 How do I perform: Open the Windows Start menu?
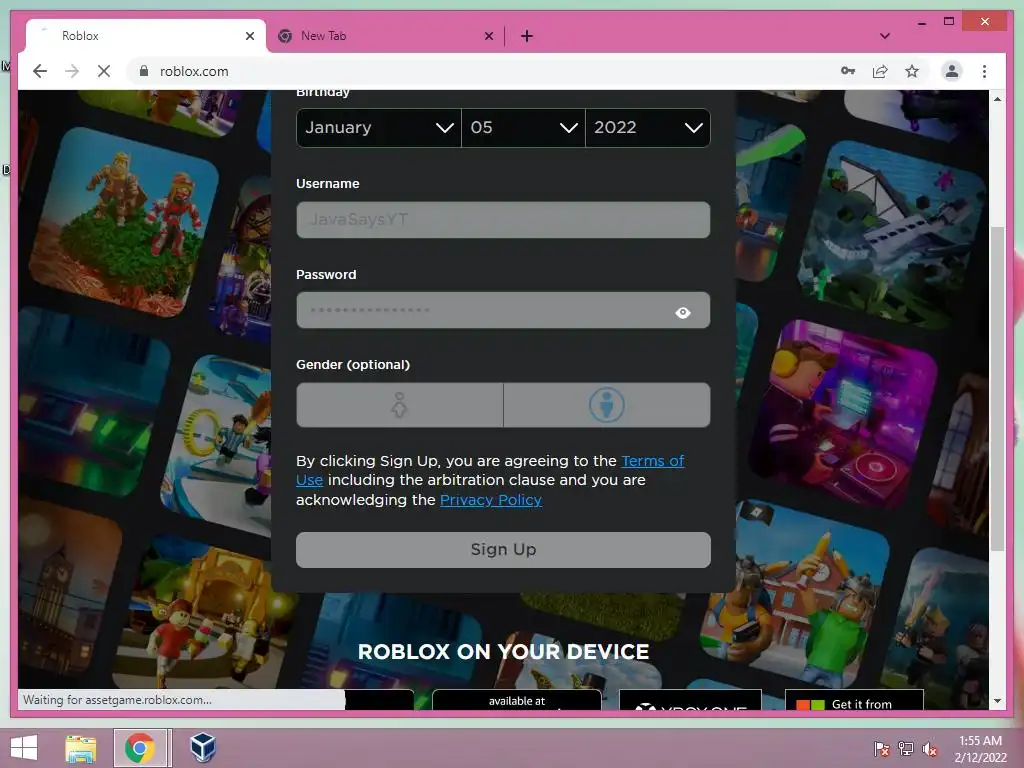pyautogui.click(x=24, y=748)
